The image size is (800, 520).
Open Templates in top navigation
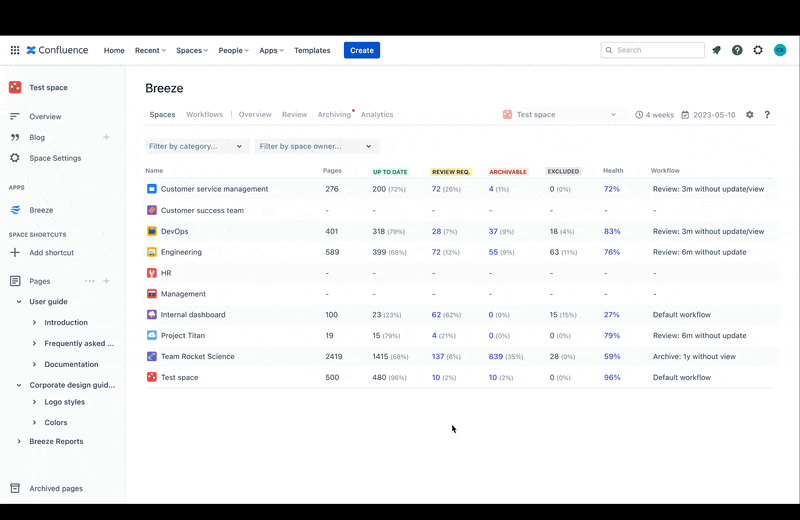tap(312, 51)
